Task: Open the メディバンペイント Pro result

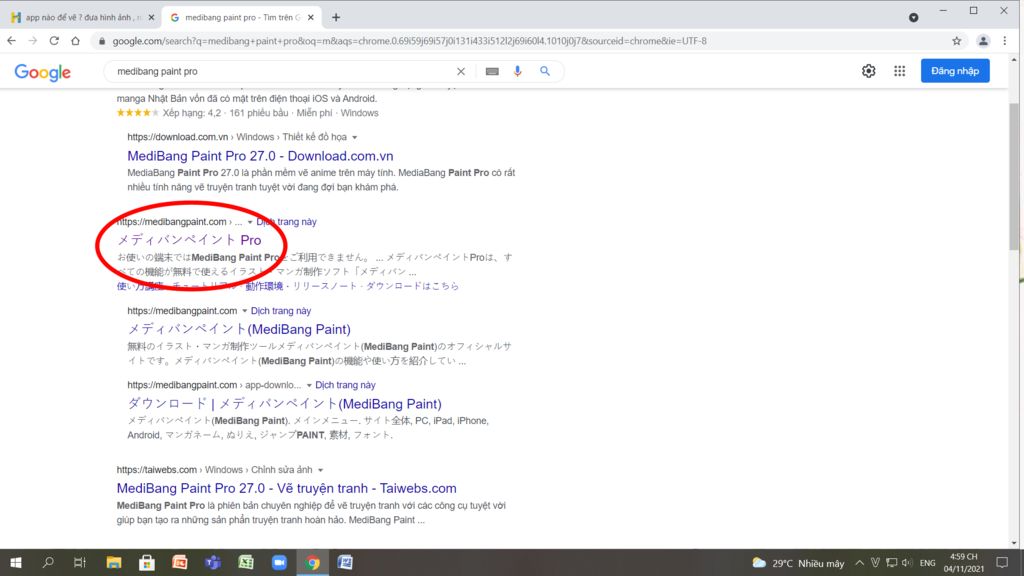Action: click(x=189, y=240)
